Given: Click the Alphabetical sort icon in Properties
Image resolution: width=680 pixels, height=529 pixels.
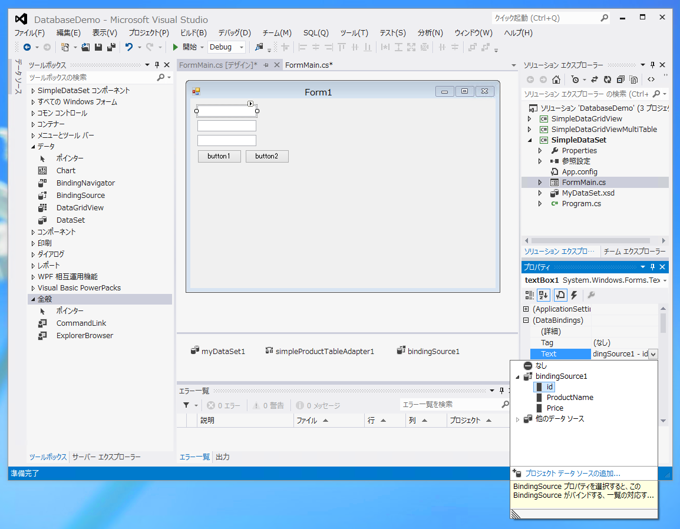Looking at the screenshot, I should 544,295.
